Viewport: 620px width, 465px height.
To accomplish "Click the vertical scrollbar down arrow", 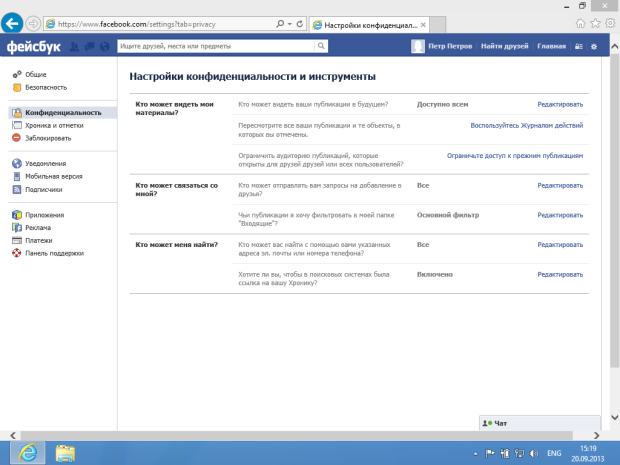I will (614, 417).
